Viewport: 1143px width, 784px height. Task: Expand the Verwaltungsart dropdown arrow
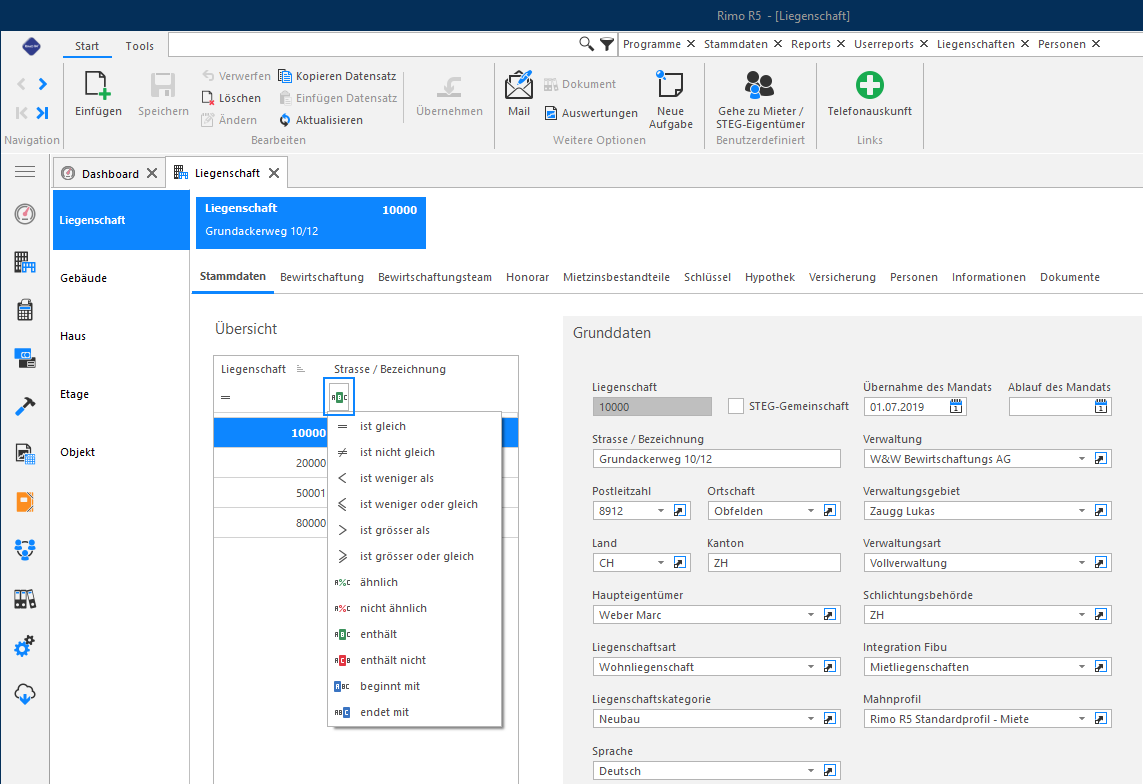coord(1082,562)
